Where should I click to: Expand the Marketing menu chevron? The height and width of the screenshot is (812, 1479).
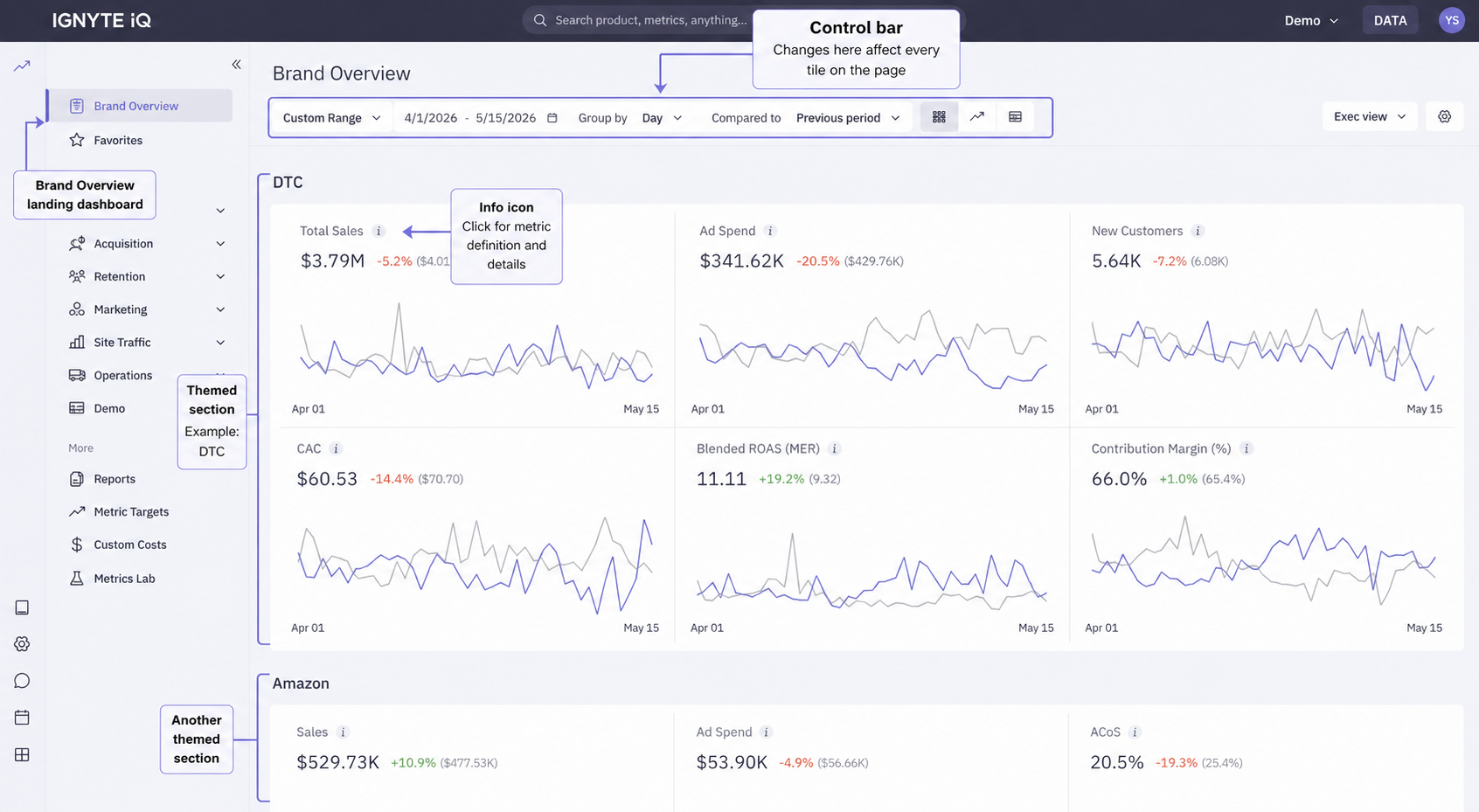coord(220,309)
